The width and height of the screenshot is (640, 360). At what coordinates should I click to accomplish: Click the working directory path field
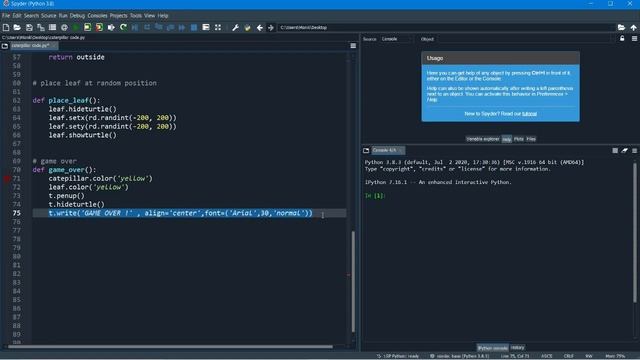click(446, 27)
